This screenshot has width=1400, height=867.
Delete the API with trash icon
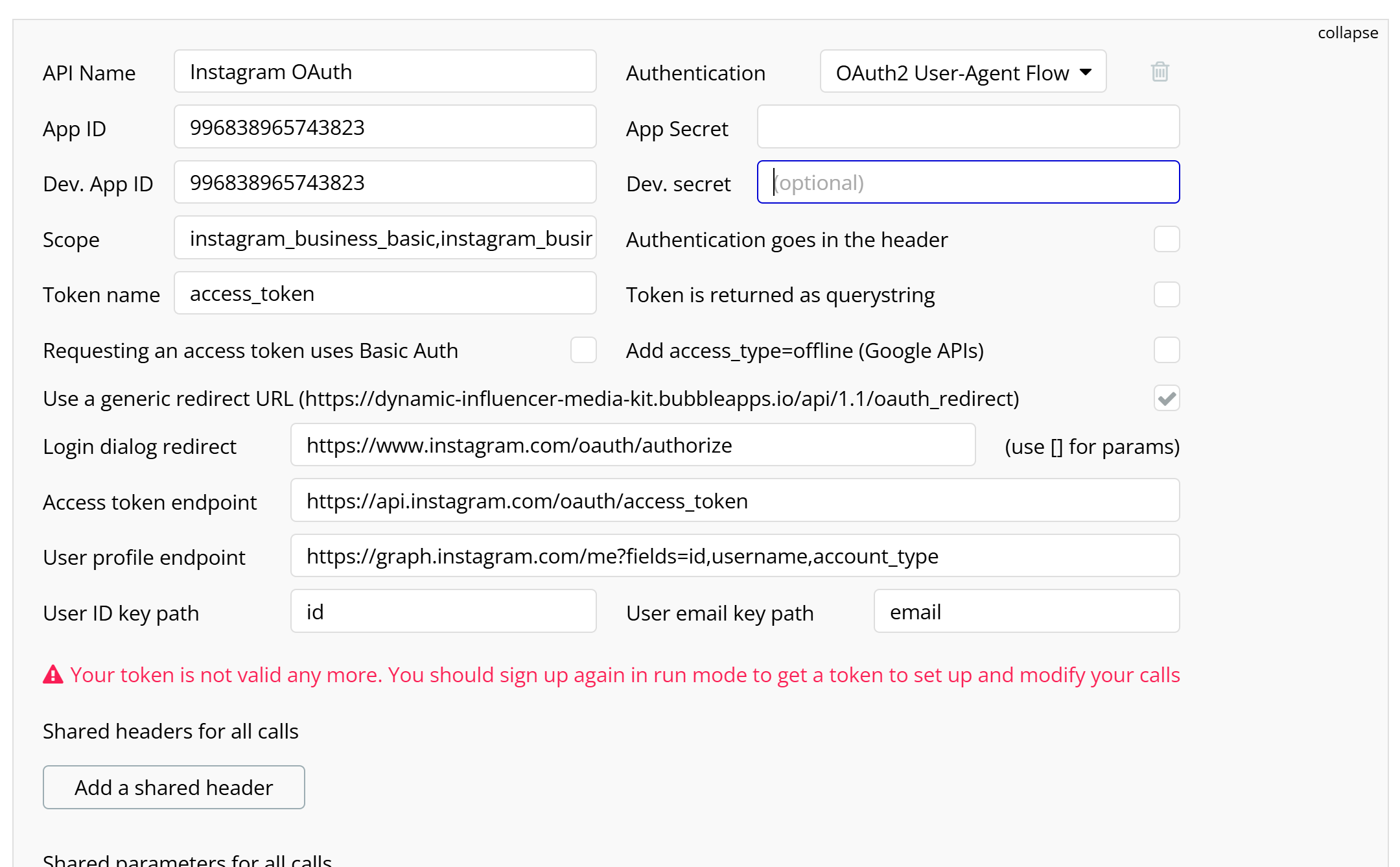1160,71
